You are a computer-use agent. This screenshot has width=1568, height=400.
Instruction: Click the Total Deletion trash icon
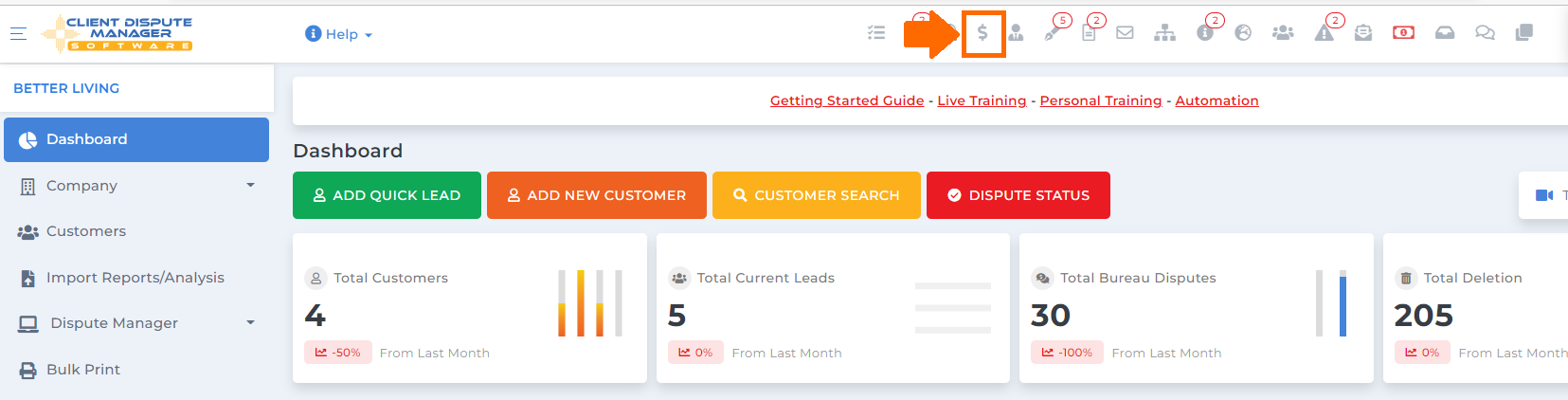[1406, 278]
